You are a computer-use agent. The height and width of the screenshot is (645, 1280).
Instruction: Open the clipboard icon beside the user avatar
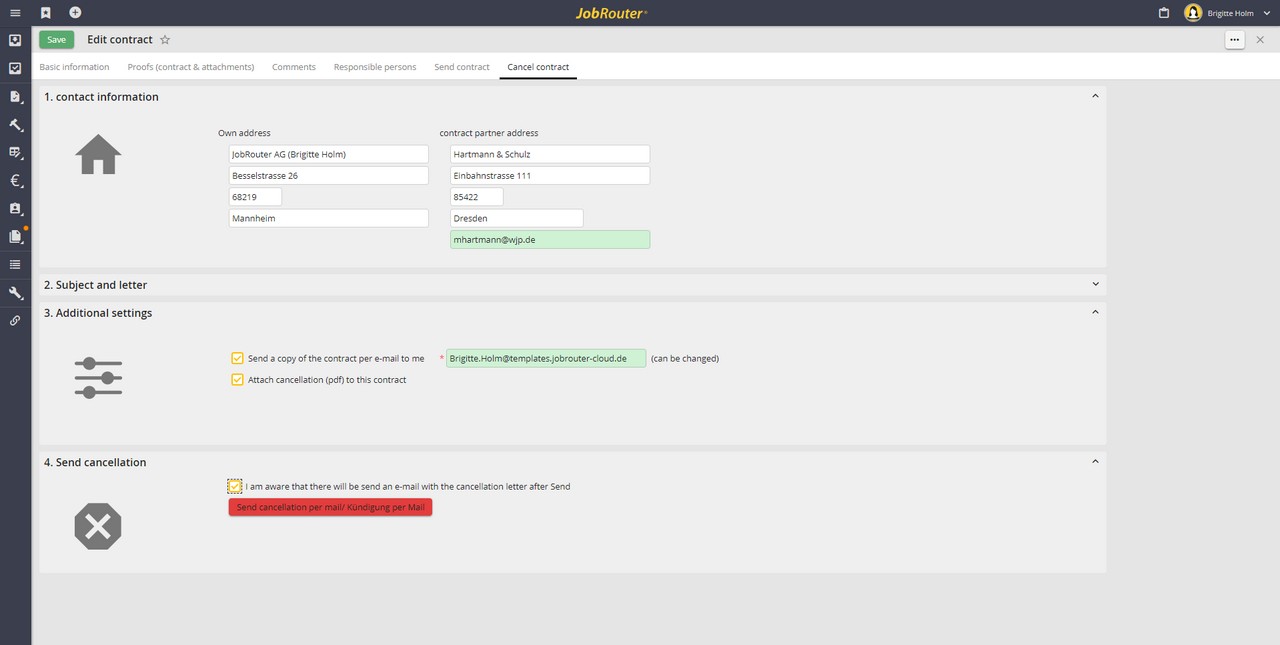point(1164,13)
